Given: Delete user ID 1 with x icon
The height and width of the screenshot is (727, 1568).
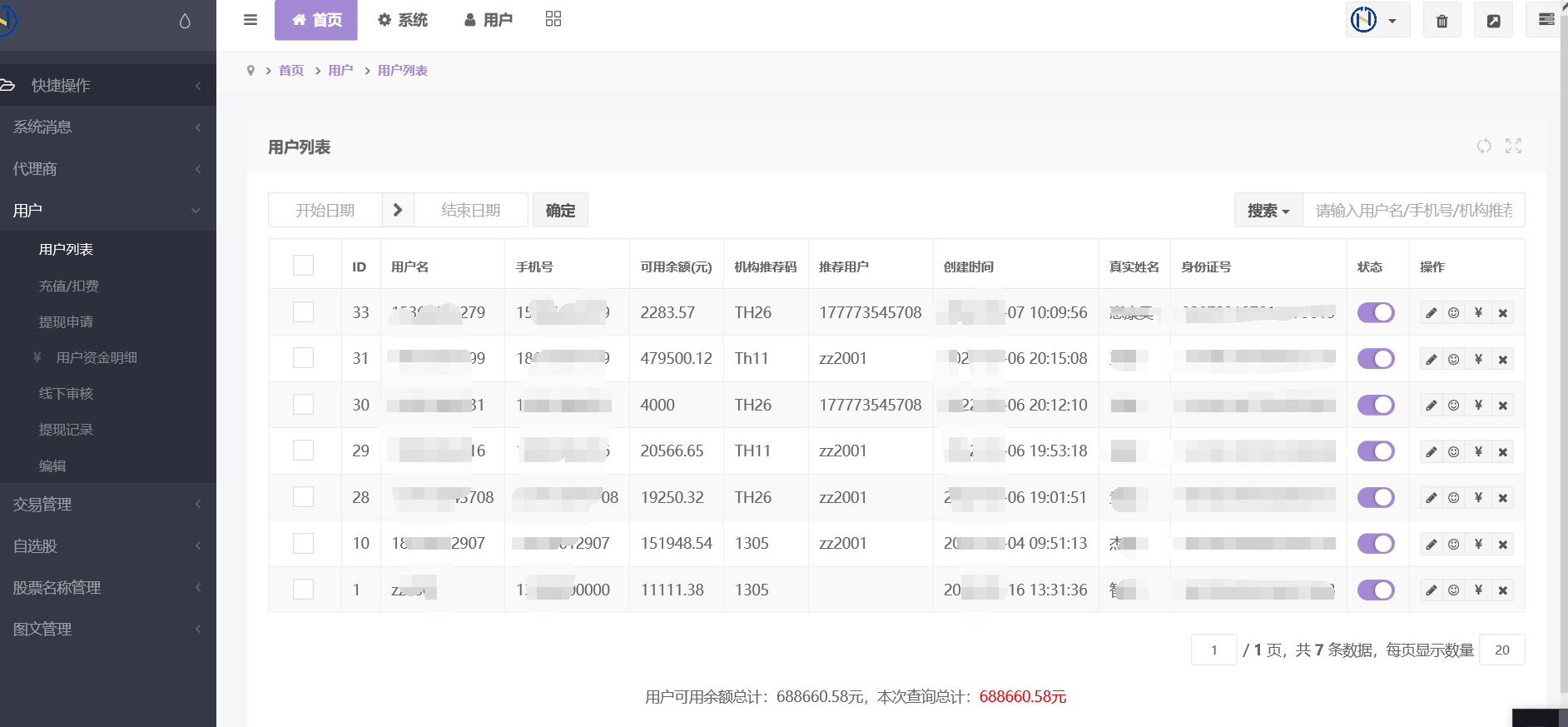Looking at the screenshot, I should pyautogui.click(x=1503, y=590).
